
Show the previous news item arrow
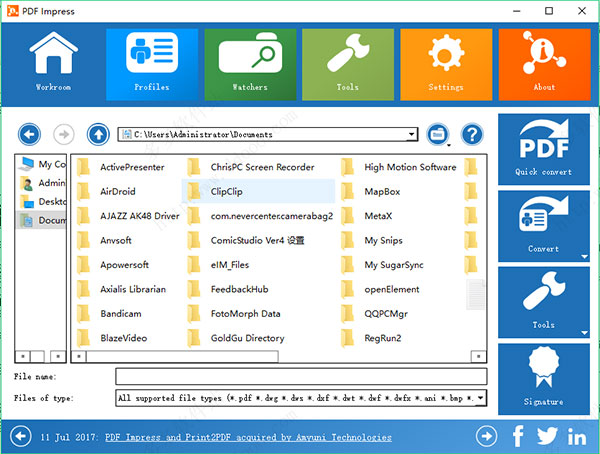pyautogui.click(x=21, y=436)
